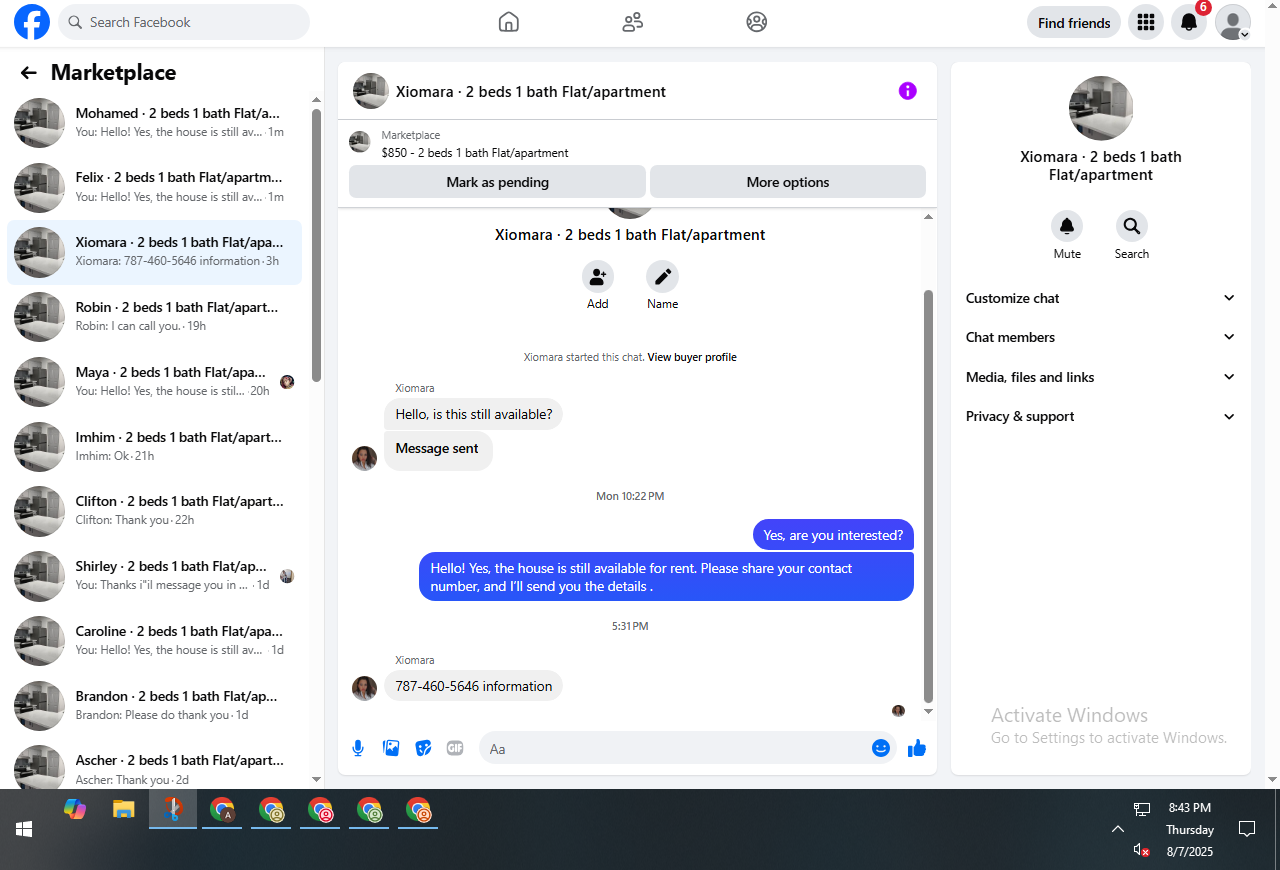
Task: Open Copilot from the taskbar
Action: (x=75, y=810)
